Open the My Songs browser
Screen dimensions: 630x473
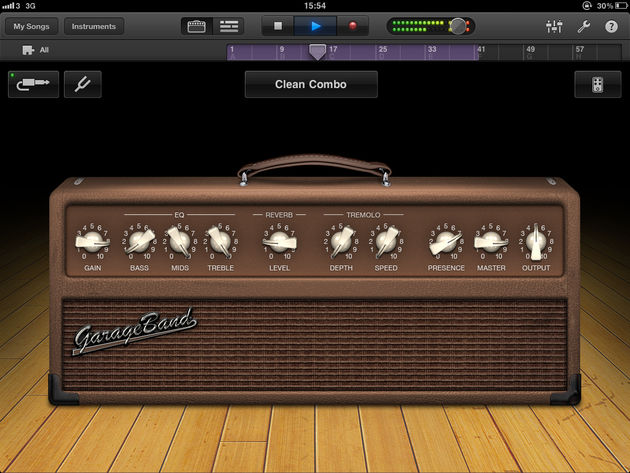[x=31, y=27]
